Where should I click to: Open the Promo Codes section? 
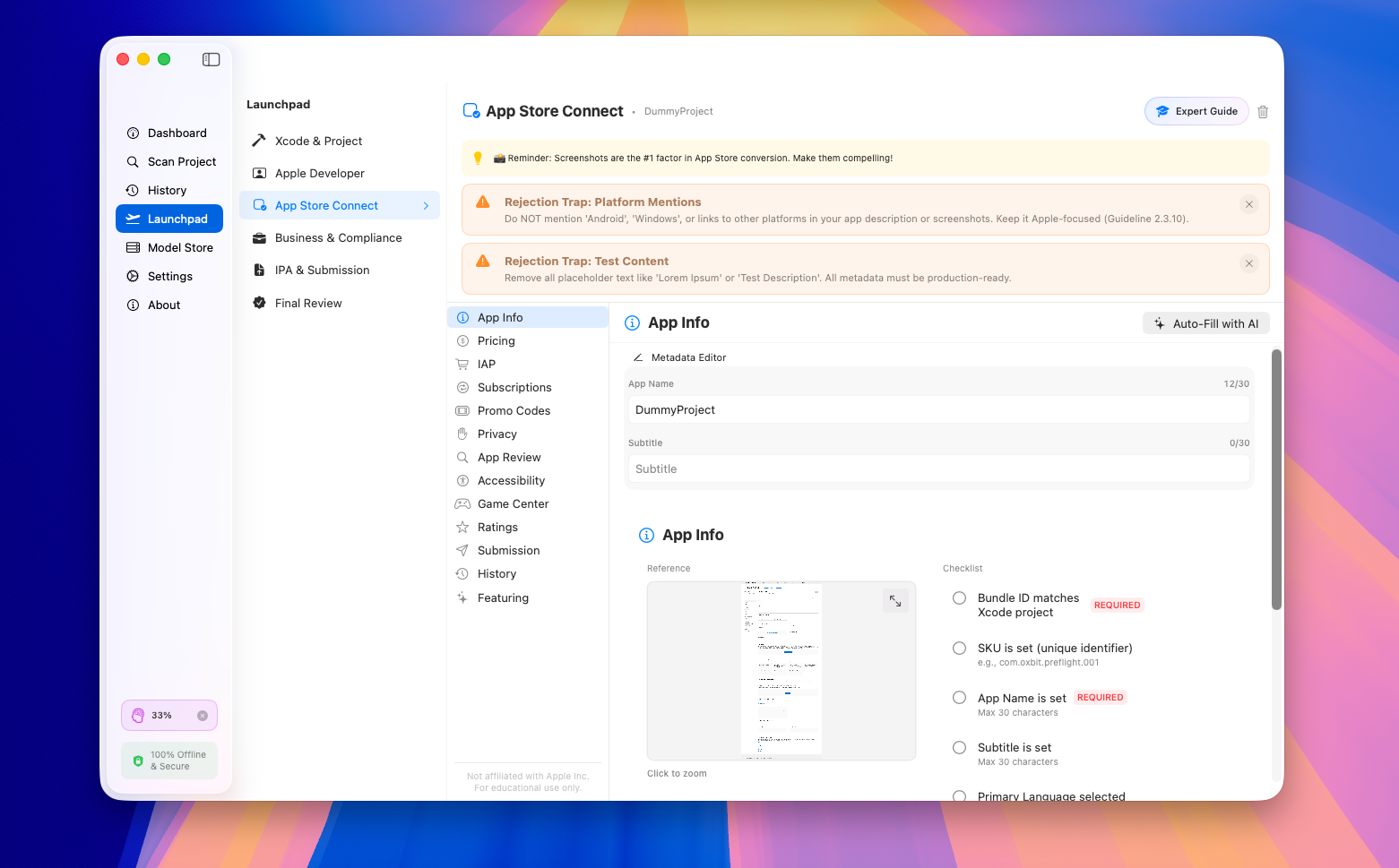tap(513, 410)
